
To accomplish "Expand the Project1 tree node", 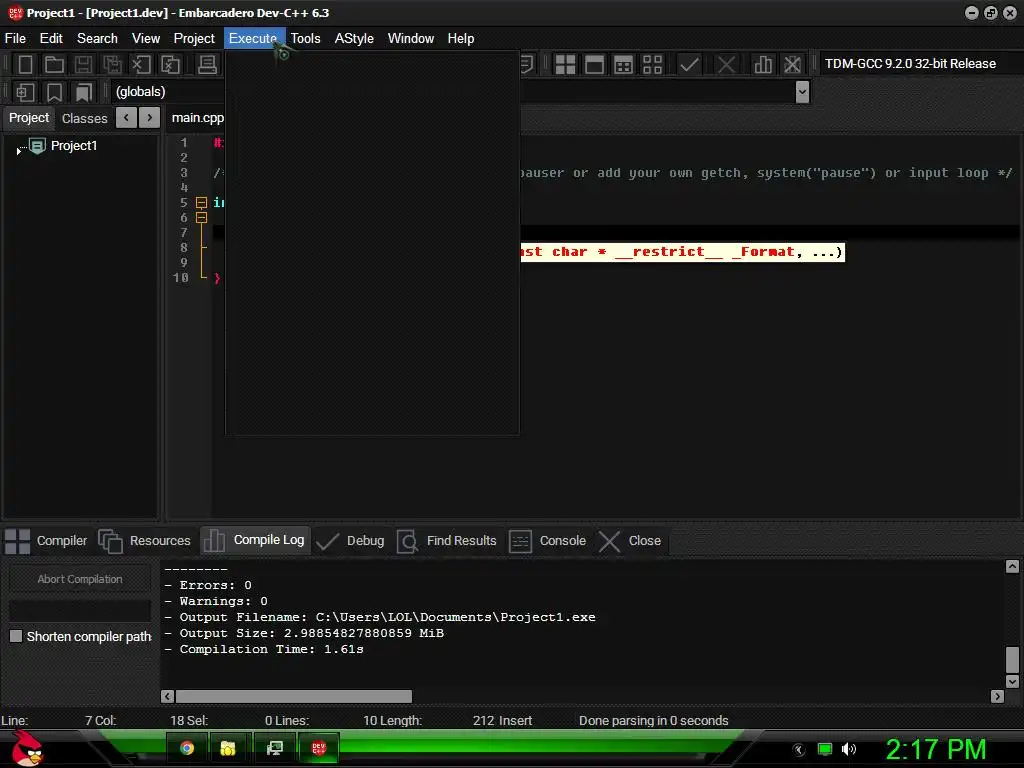I will pyautogui.click(x=19, y=151).
